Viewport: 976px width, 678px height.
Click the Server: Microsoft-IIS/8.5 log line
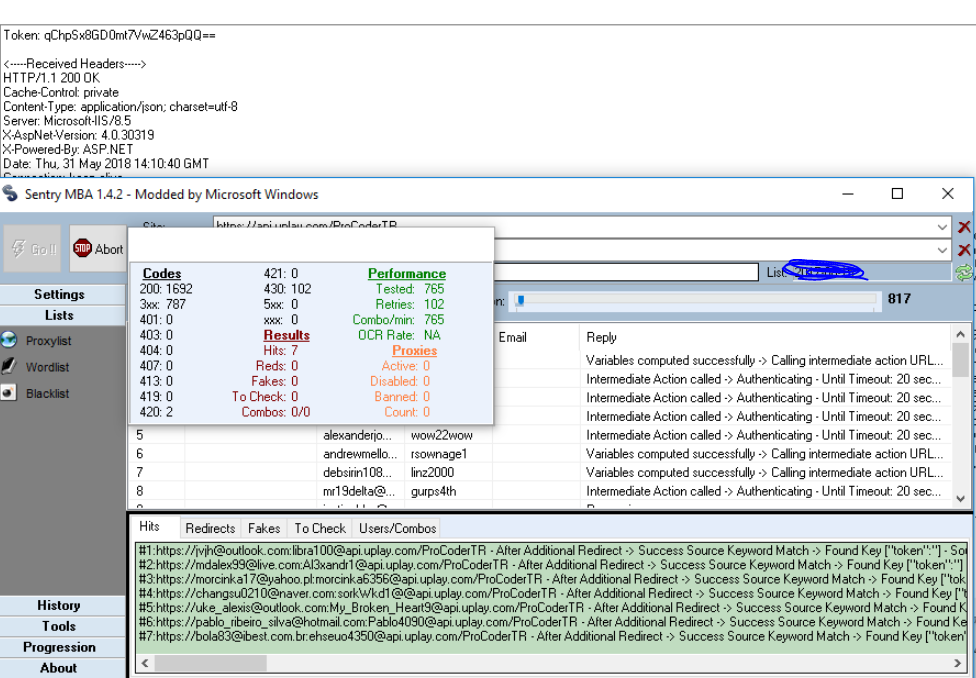click(67, 121)
